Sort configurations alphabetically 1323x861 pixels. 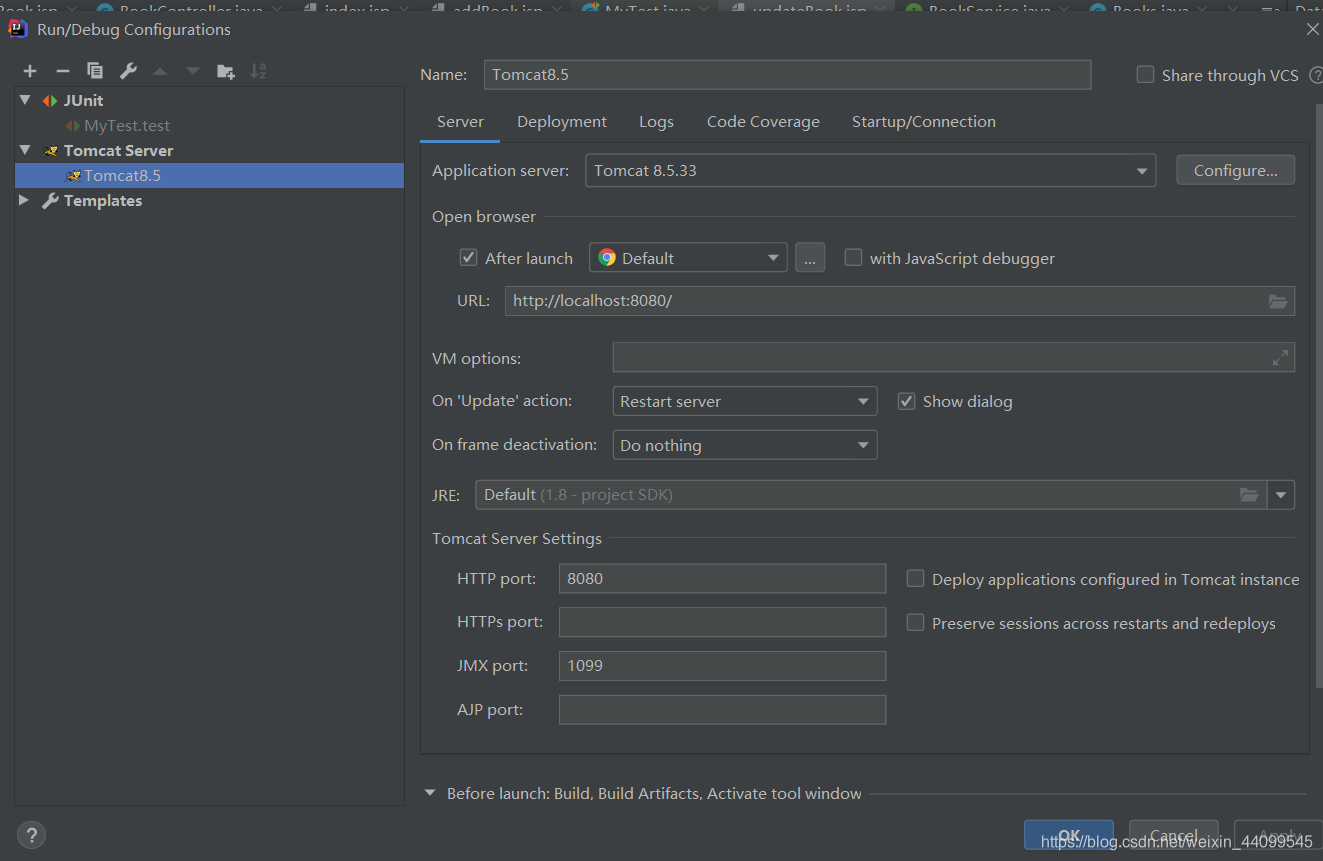258,71
